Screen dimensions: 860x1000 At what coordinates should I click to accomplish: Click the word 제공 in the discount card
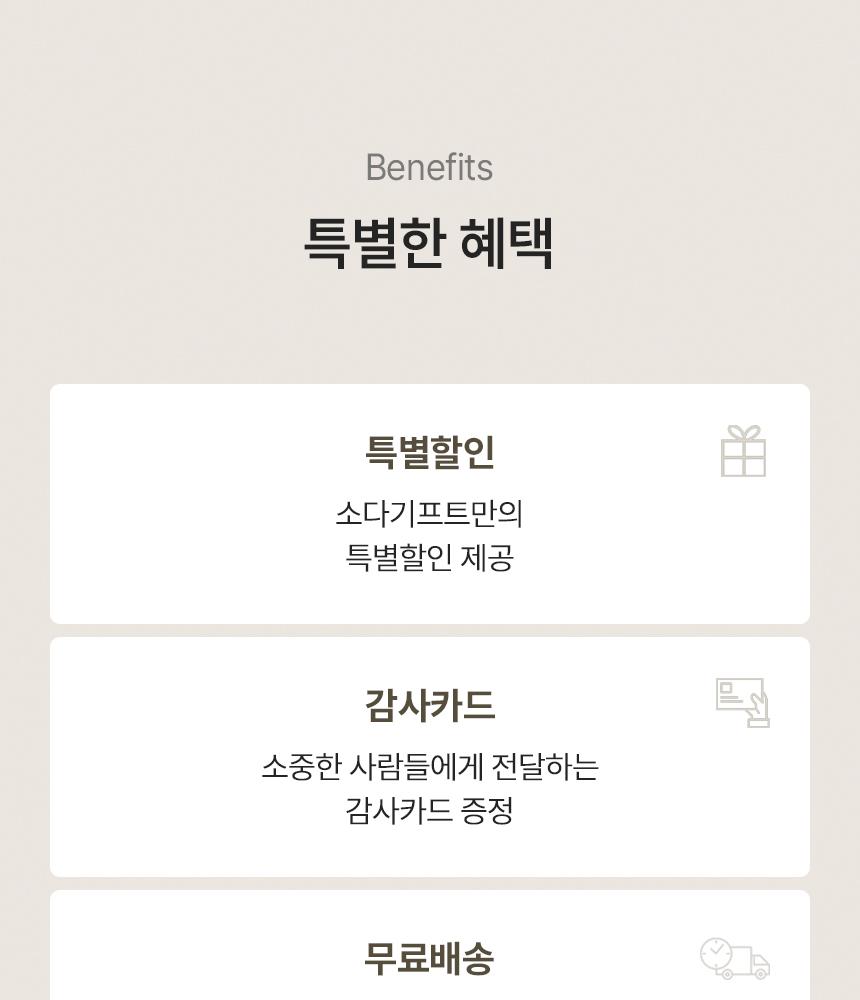tap(487, 558)
